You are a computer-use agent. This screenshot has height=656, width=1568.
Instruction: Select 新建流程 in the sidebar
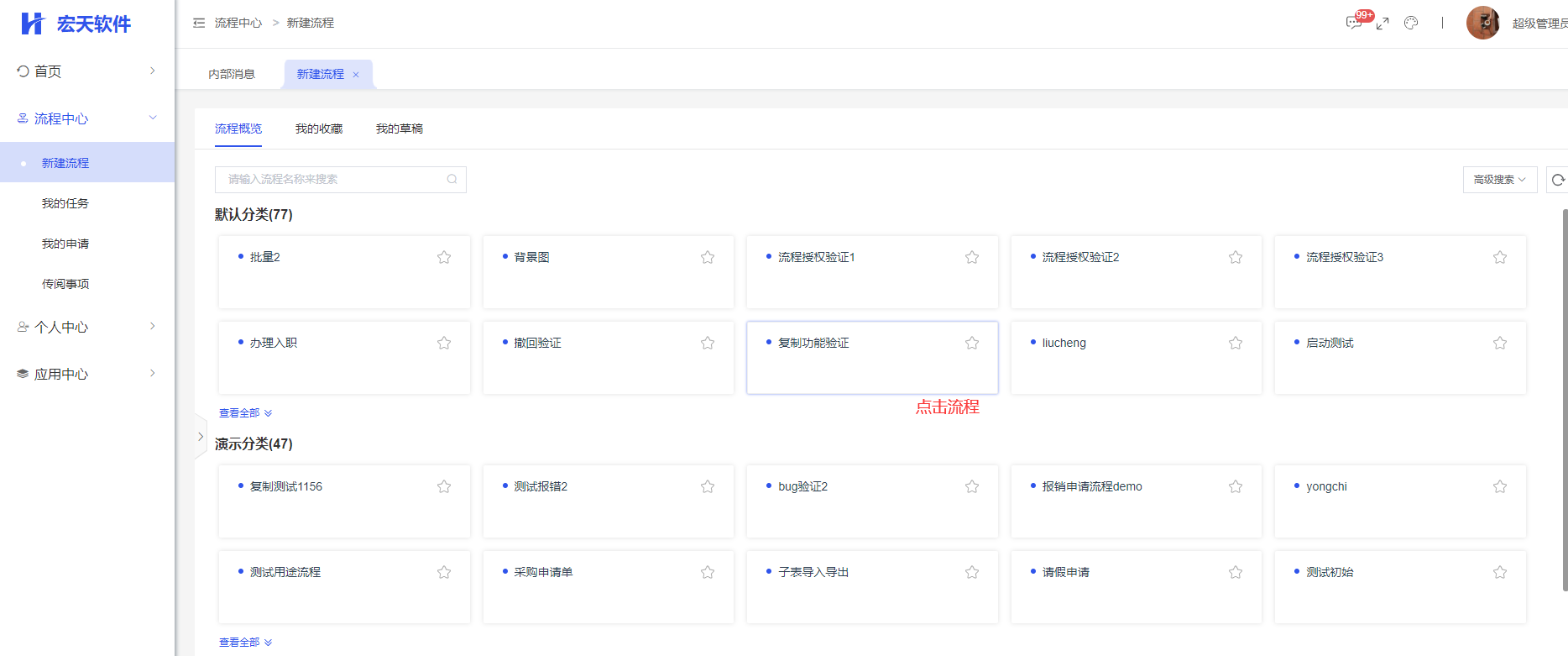[x=87, y=162]
